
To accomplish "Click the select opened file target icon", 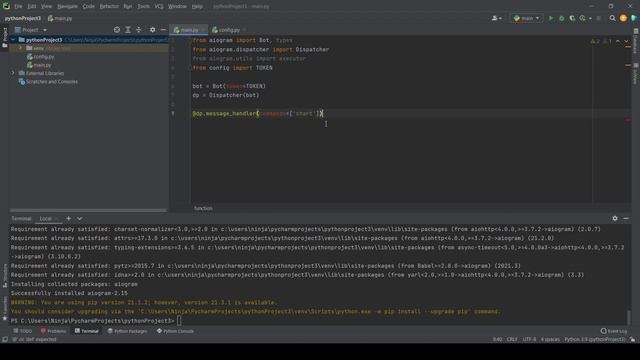I will (x=117, y=30).
